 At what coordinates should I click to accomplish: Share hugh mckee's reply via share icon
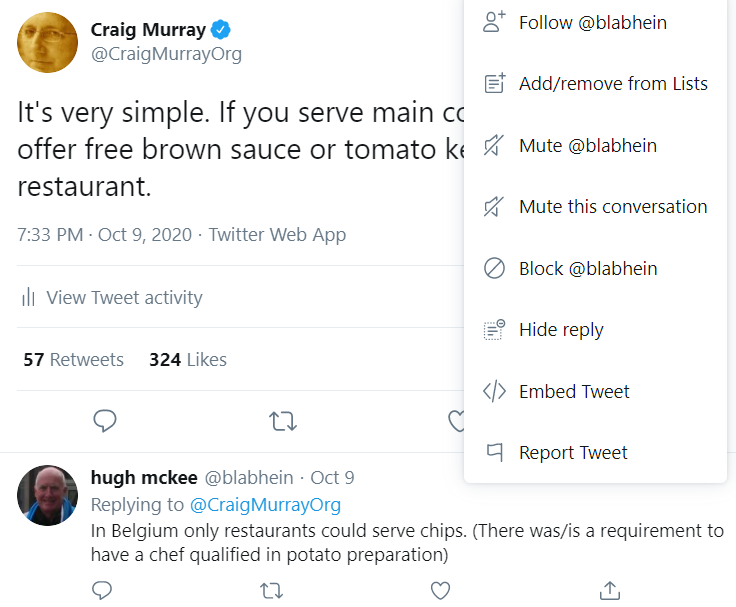coord(610,591)
